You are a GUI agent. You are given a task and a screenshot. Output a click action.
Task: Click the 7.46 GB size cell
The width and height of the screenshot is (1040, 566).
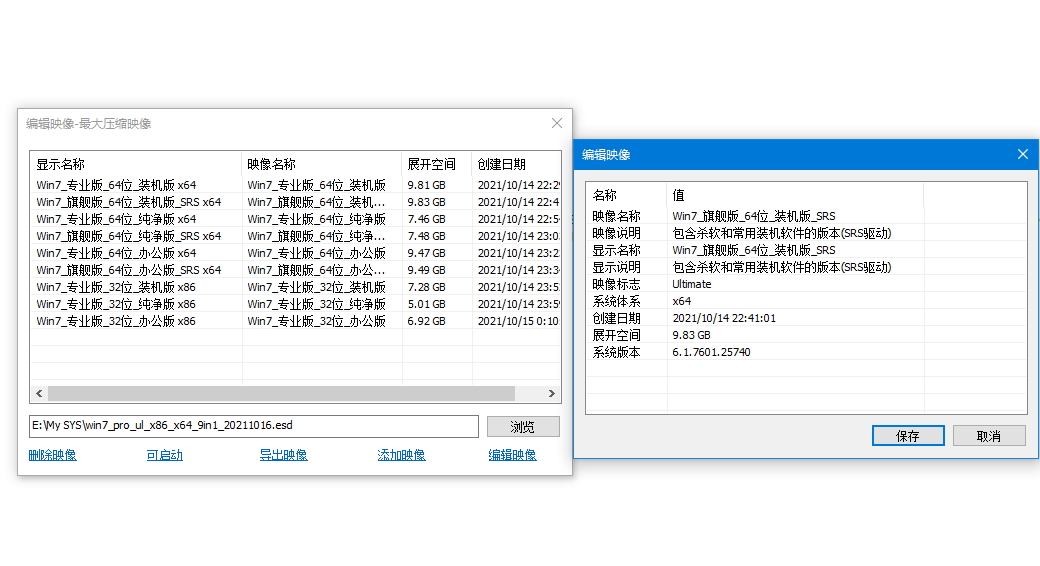[x=426, y=219]
